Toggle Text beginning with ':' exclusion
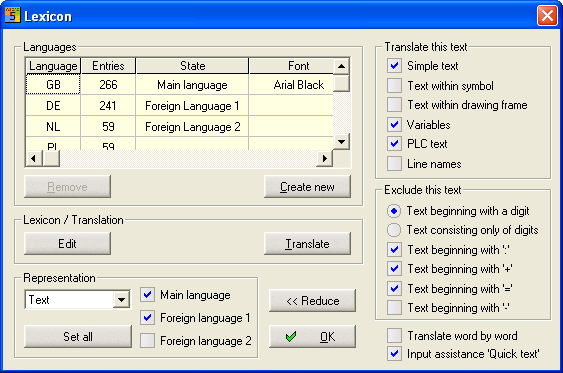This screenshot has width=563, height=373. click(394, 250)
